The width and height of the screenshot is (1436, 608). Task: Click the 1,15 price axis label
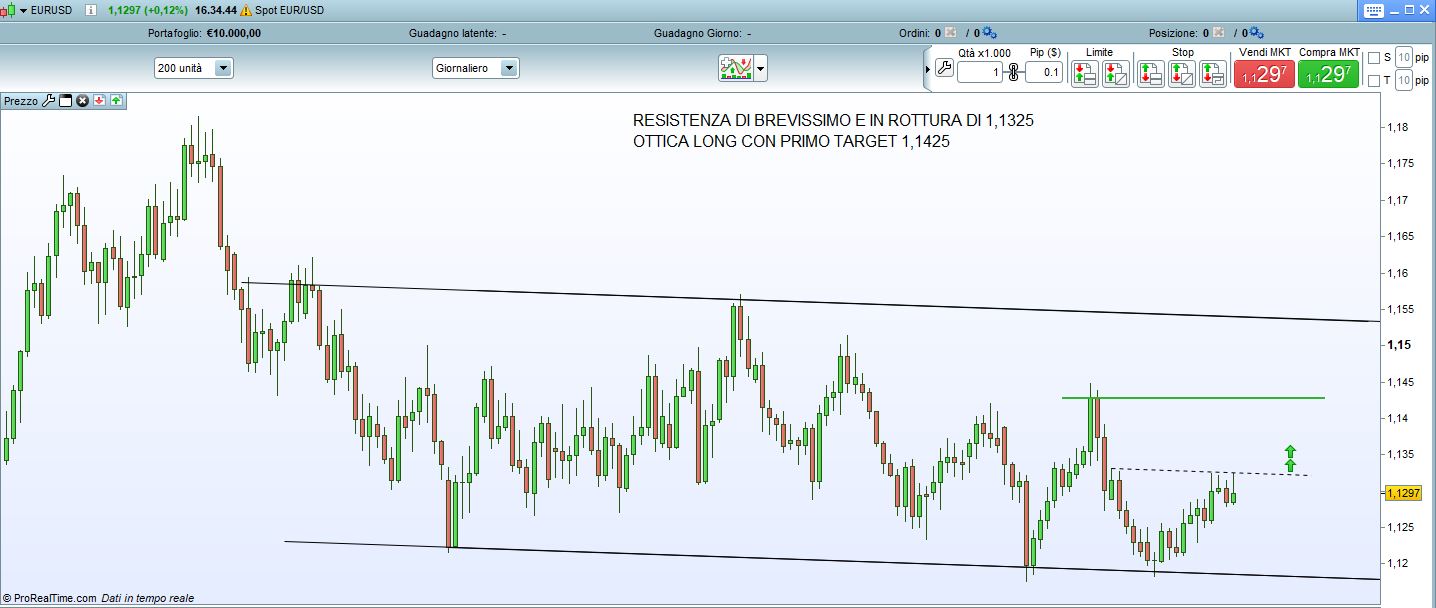1398,345
